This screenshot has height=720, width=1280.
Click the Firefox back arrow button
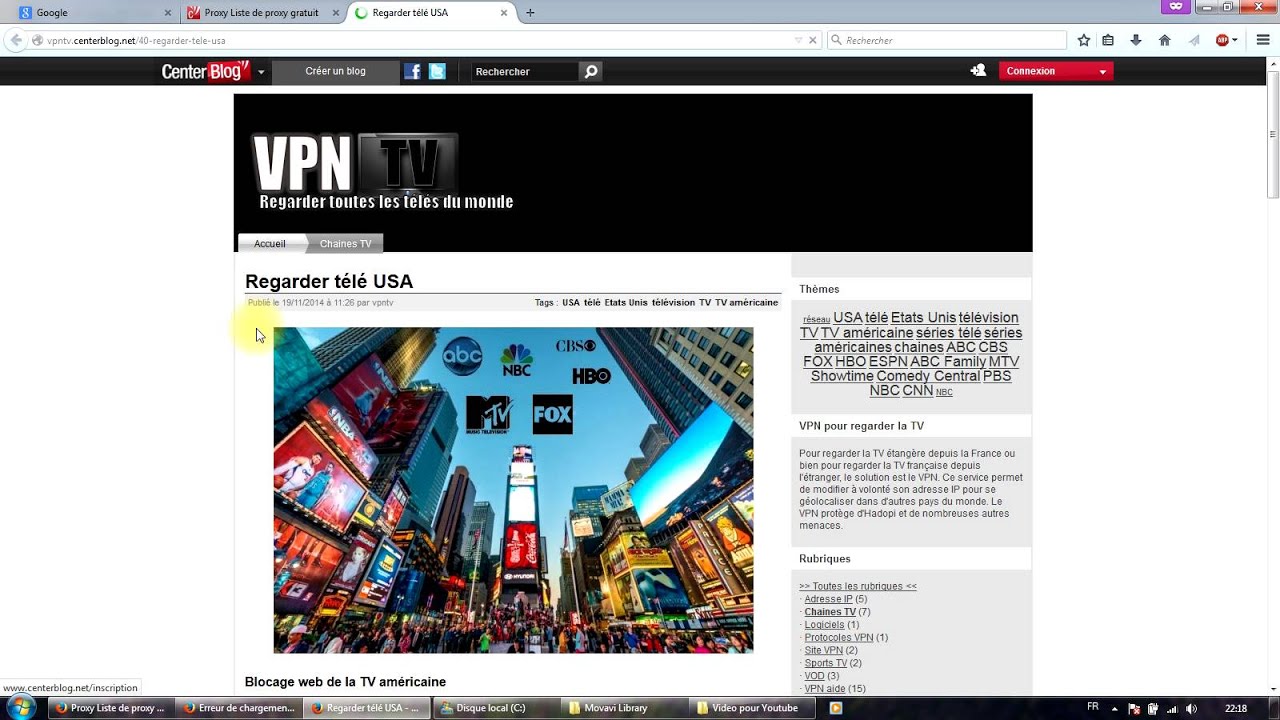pos(16,40)
